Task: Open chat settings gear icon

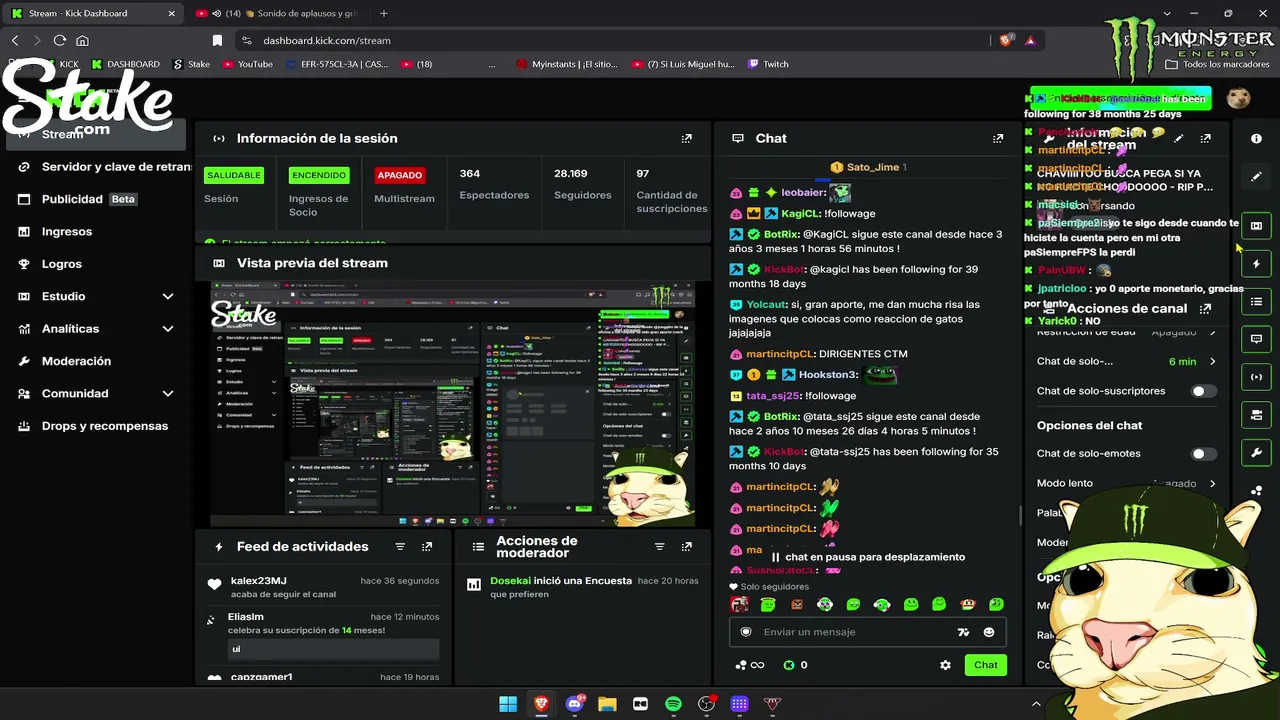Action: 945,665
